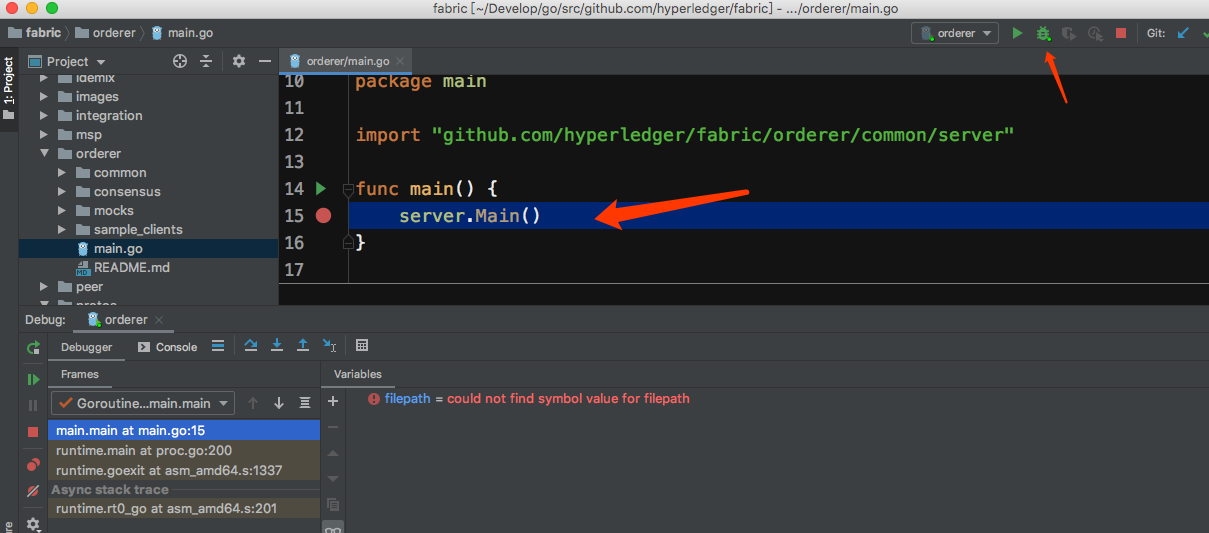This screenshot has width=1209, height=533.
Task: Run to Cursor in the debugger toolbar
Action: 329,346
